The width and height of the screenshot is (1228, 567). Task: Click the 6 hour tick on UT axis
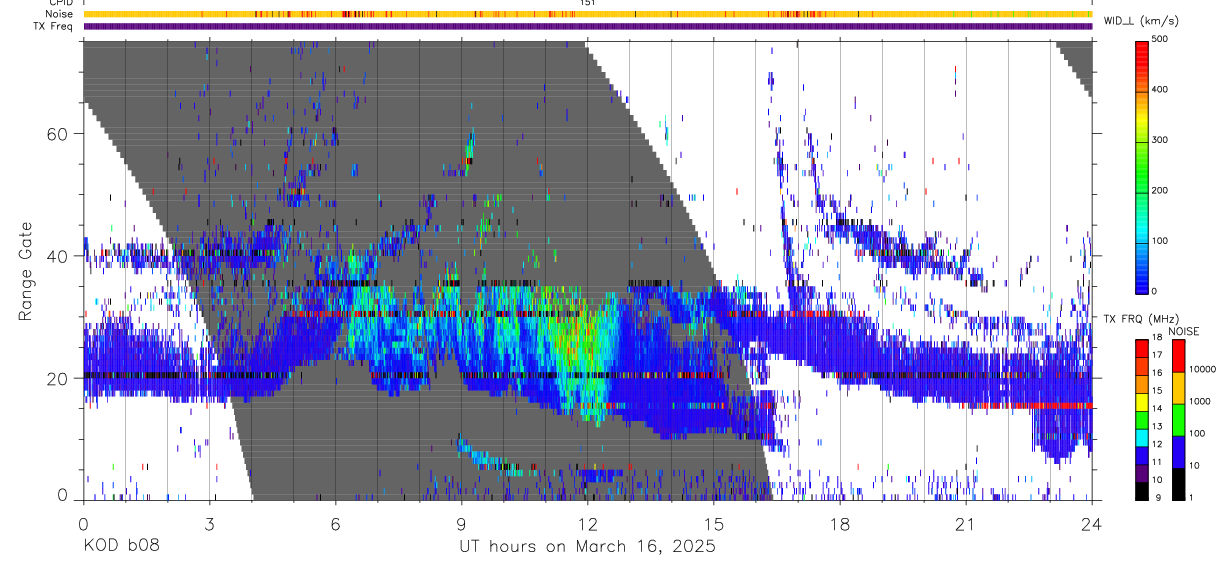(x=335, y=523)
